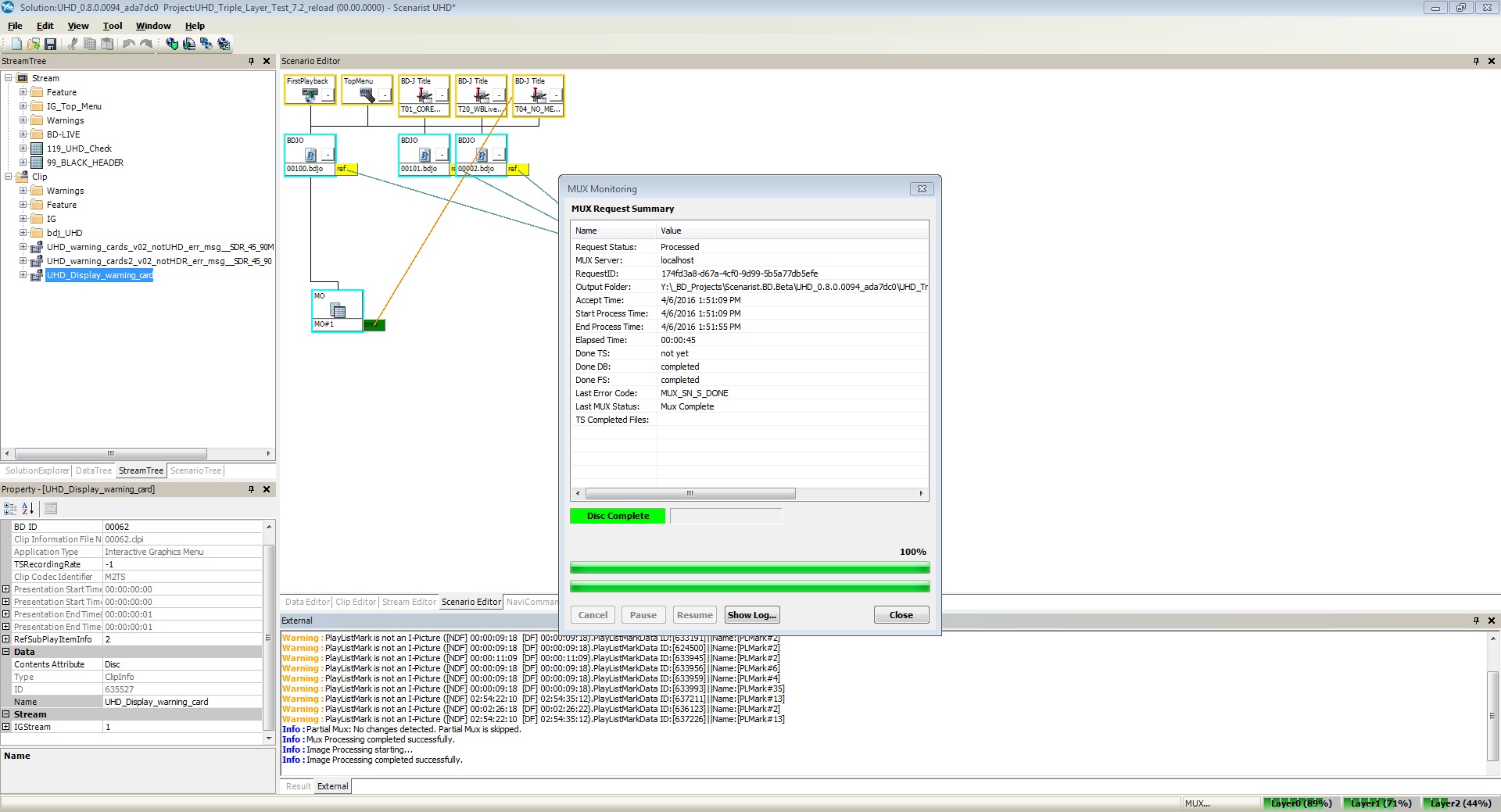This screenshot has height=812, width=1501.
Task: Select the MO#1 movie object node
Action: [337, 310]
